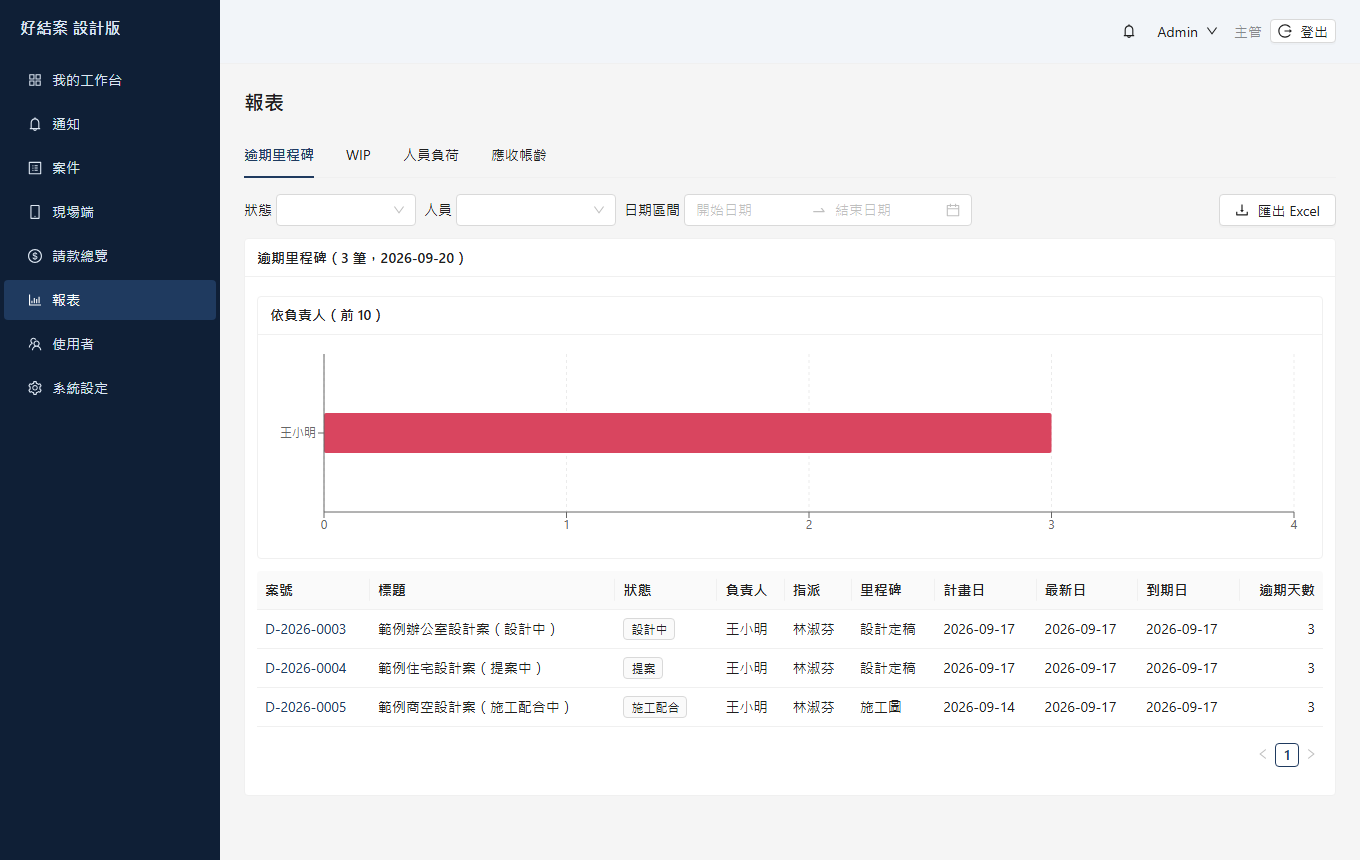The width and height of the screenshot is (1360, 860).
Task: Click the 案件 list icon in sidebar
Action: click(x=35, y=168)
